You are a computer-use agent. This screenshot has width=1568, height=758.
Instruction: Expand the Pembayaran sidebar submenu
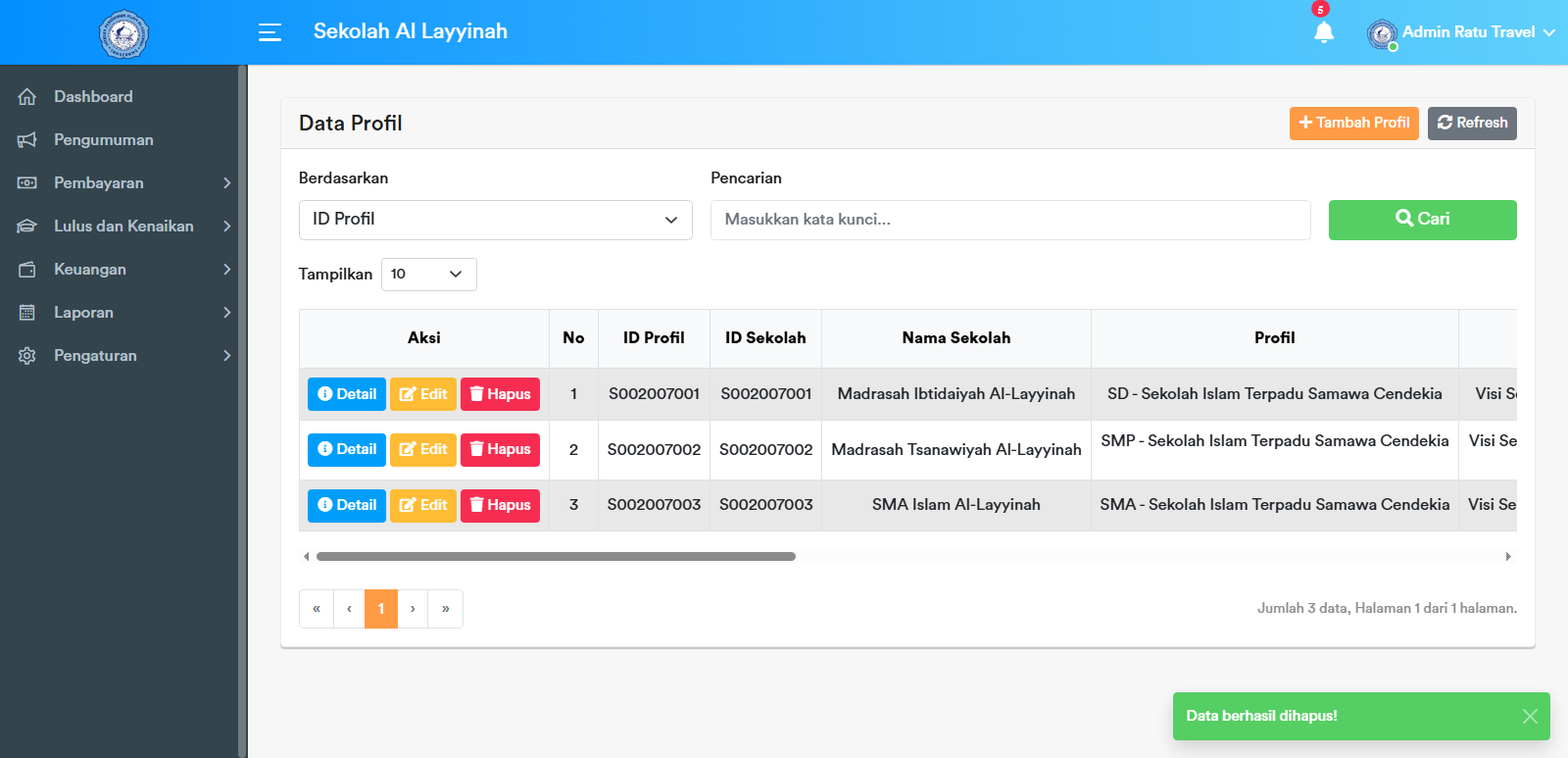click(x=122, y=183)
